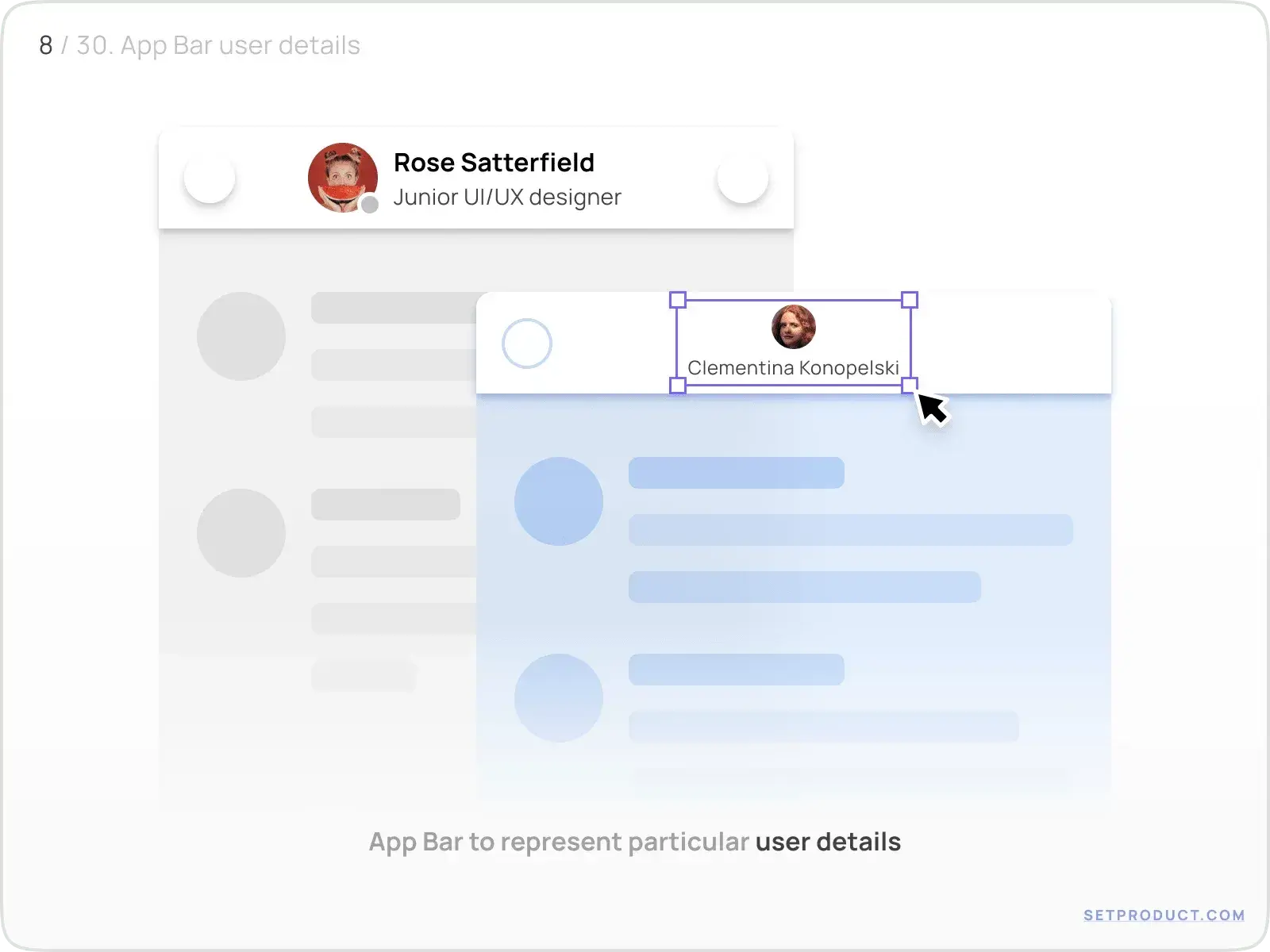Select the Clementina Konopelski name label
This screenshot has height=952, width=1270.
coord(793,368)
